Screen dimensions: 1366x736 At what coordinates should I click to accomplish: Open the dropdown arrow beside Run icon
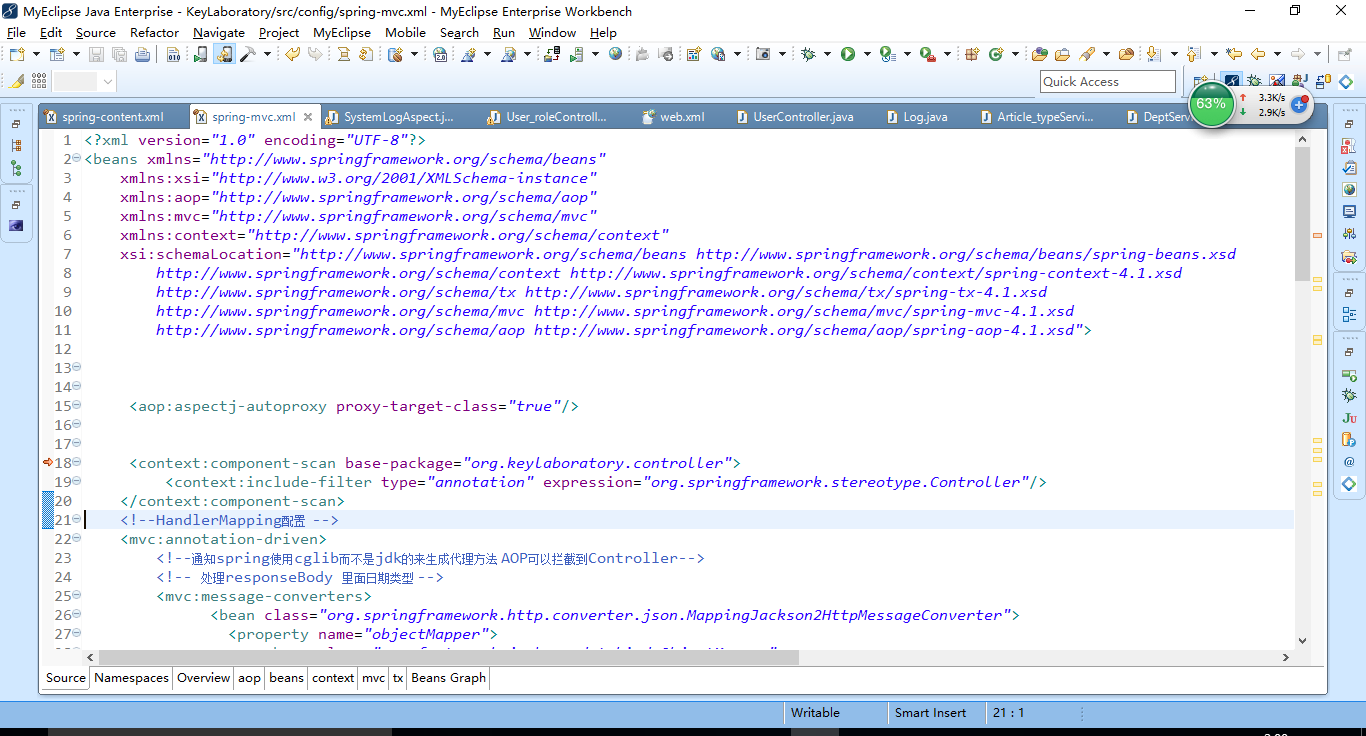(867, 54)
